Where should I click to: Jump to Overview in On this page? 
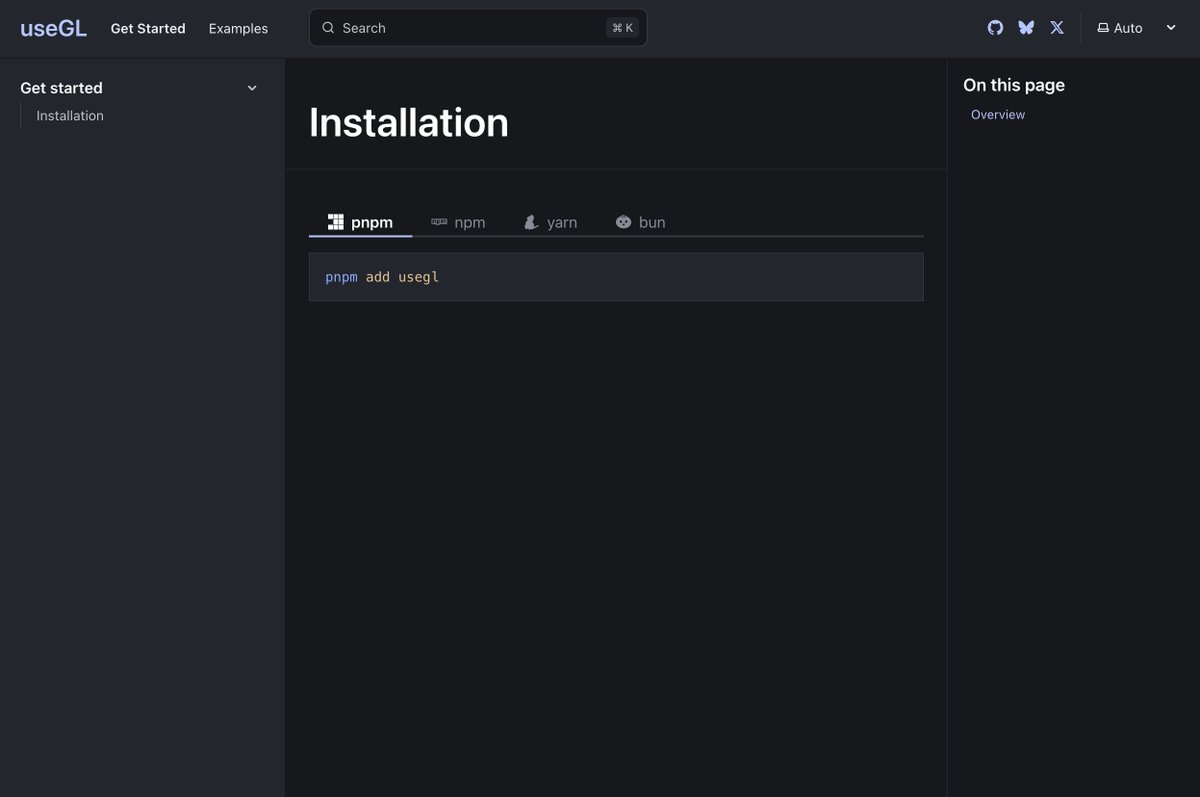(x=998, y=115)
